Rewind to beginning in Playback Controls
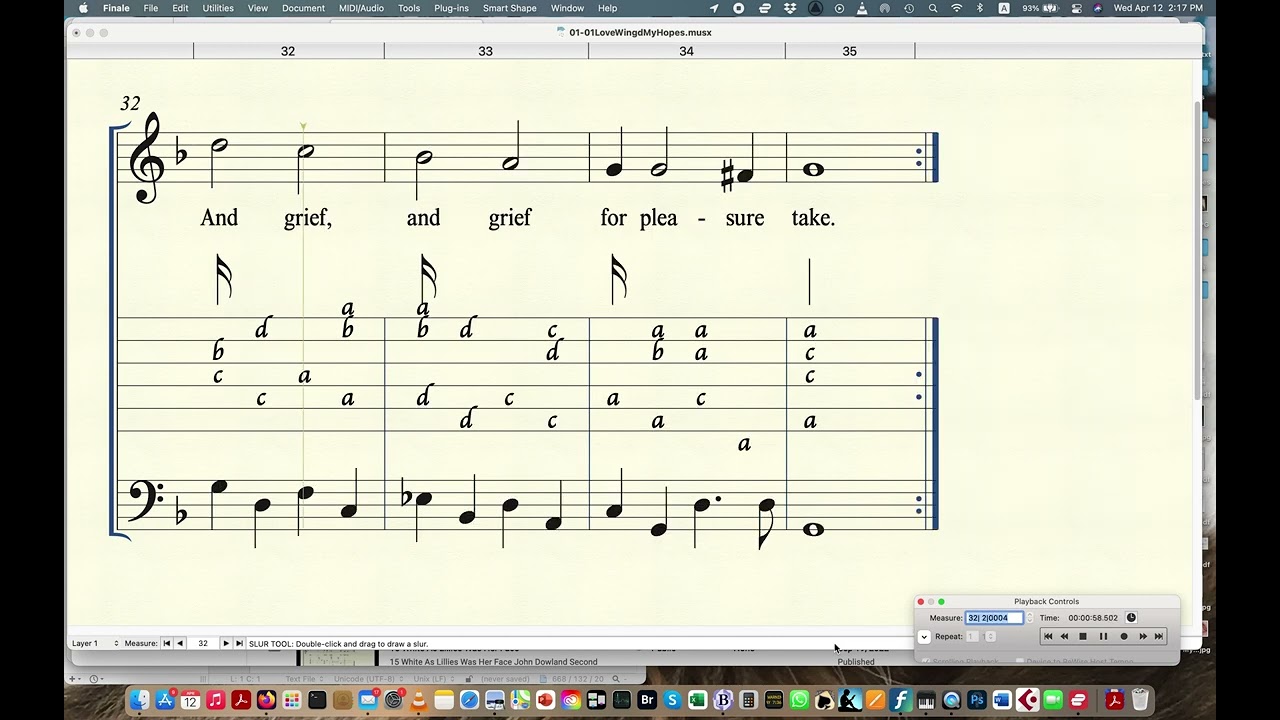The height and width of the screenshot is (720, 1280). pos(1048,636)
